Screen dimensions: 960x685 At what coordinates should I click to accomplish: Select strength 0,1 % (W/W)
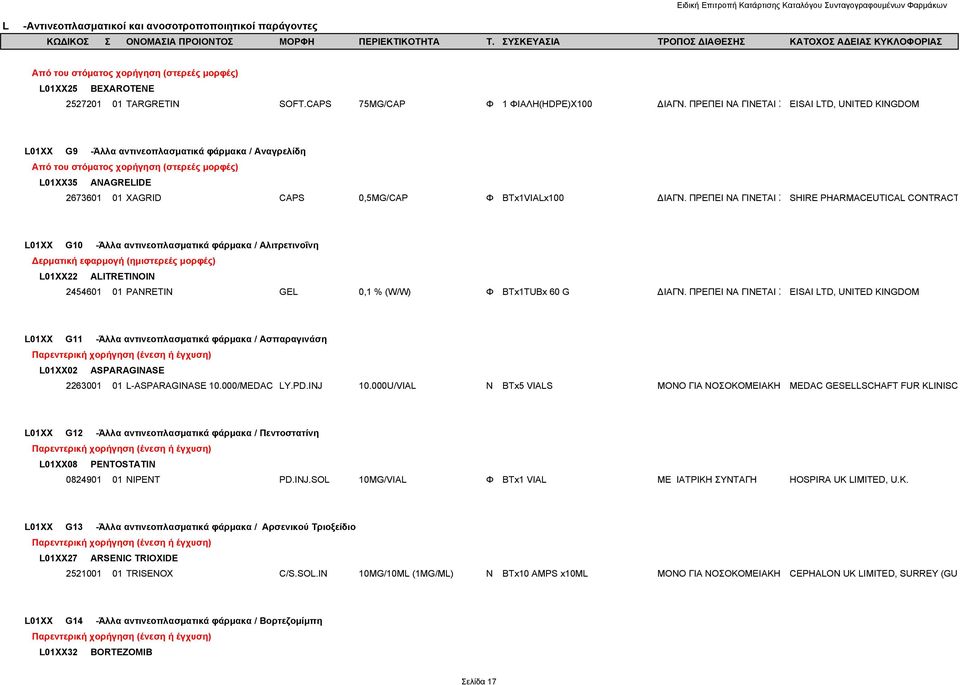384,292
